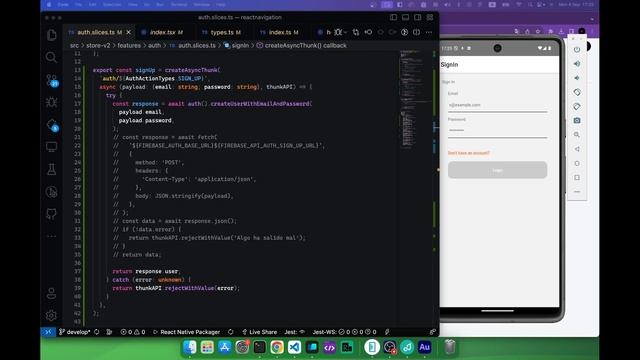
Task: Click 'auth' folder breadcrumb segment
Action: pyautogui.click(x=154, y=45)
